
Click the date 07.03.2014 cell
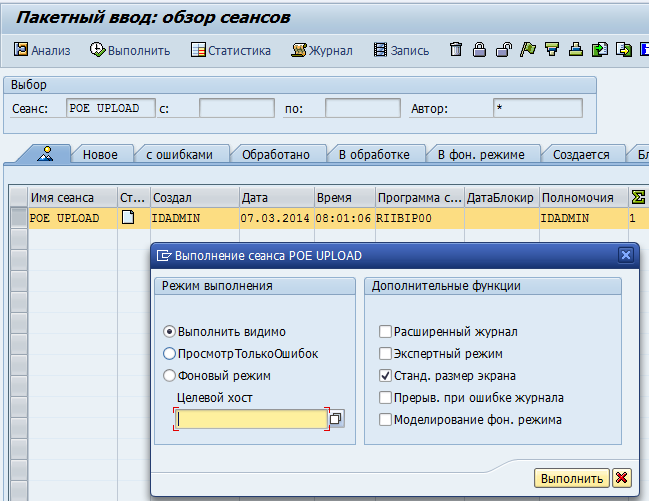(x=276, y=218)
